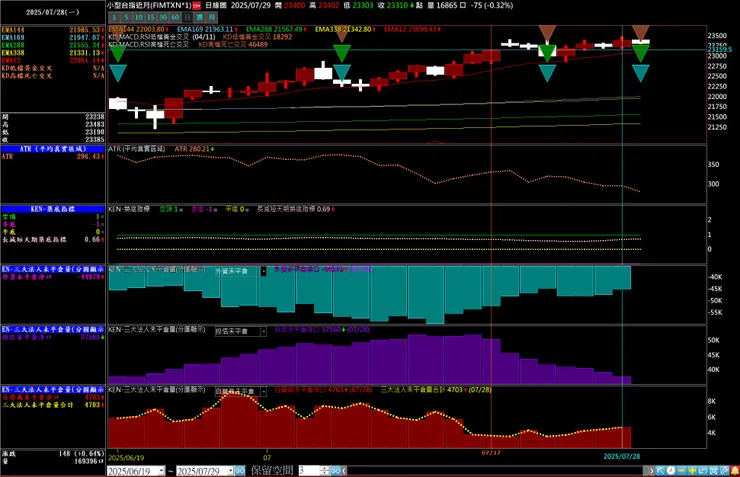The image size is (740, 477).
Task: Click GO button beside end date
Action: [240, 470]
